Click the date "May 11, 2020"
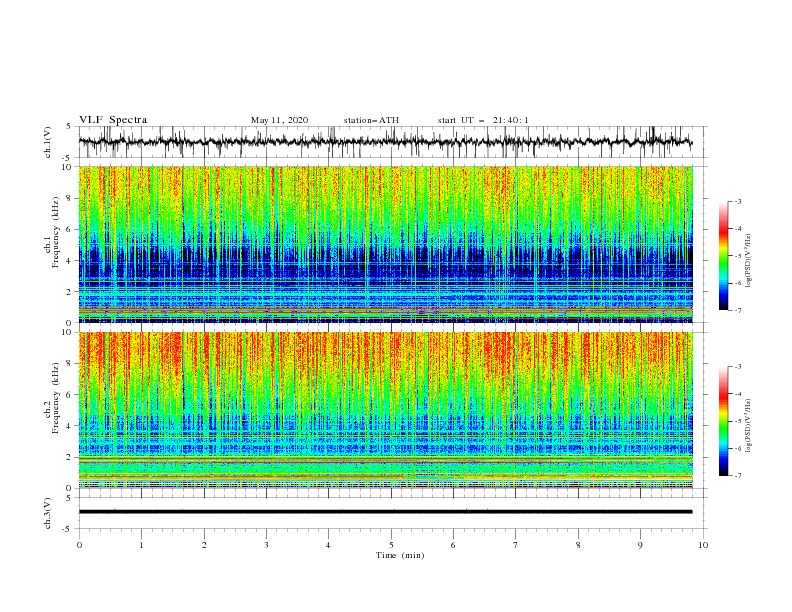 (x=279, y=120)
